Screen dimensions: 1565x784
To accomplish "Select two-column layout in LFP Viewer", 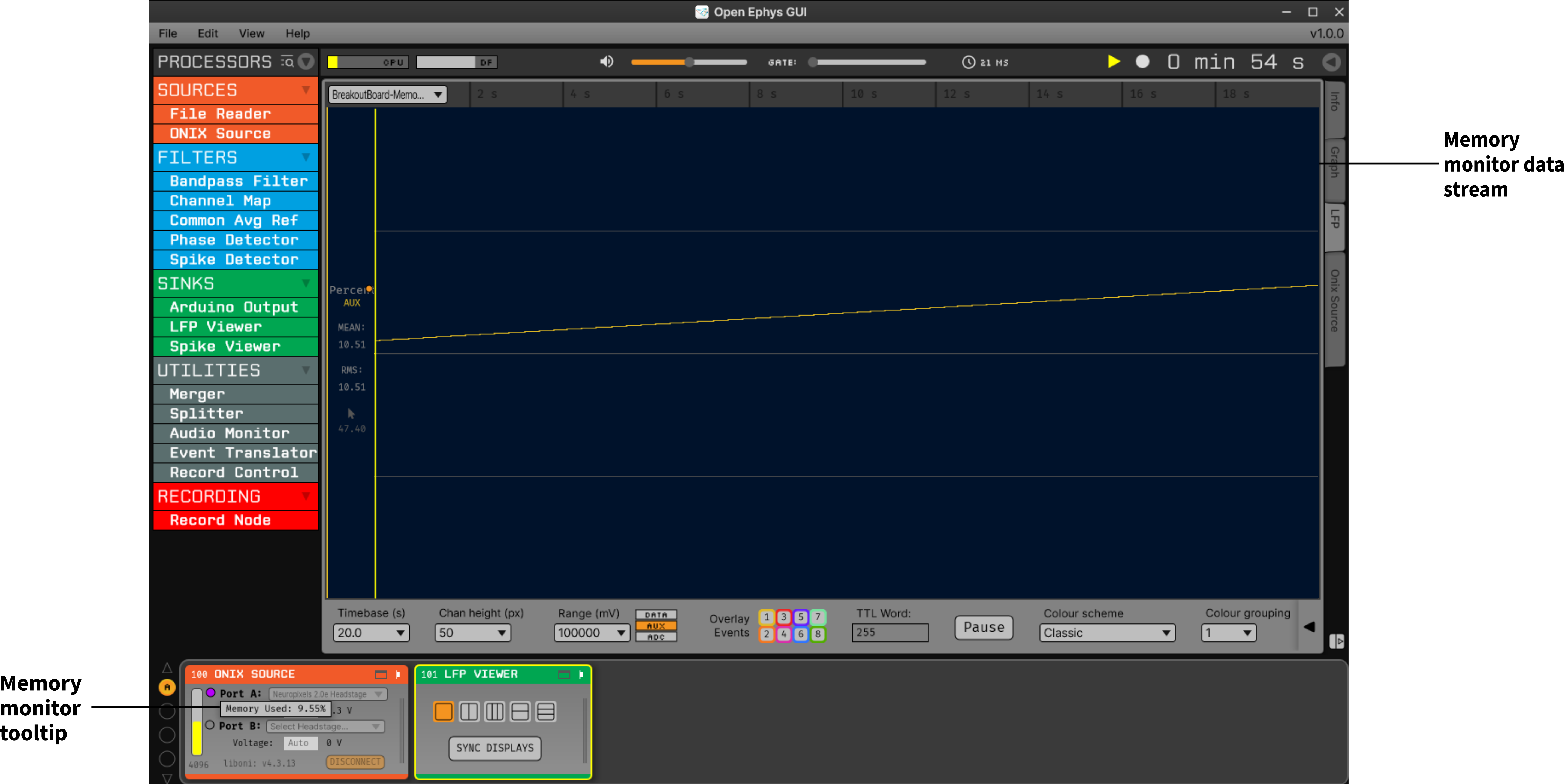I will click(469, 711).
